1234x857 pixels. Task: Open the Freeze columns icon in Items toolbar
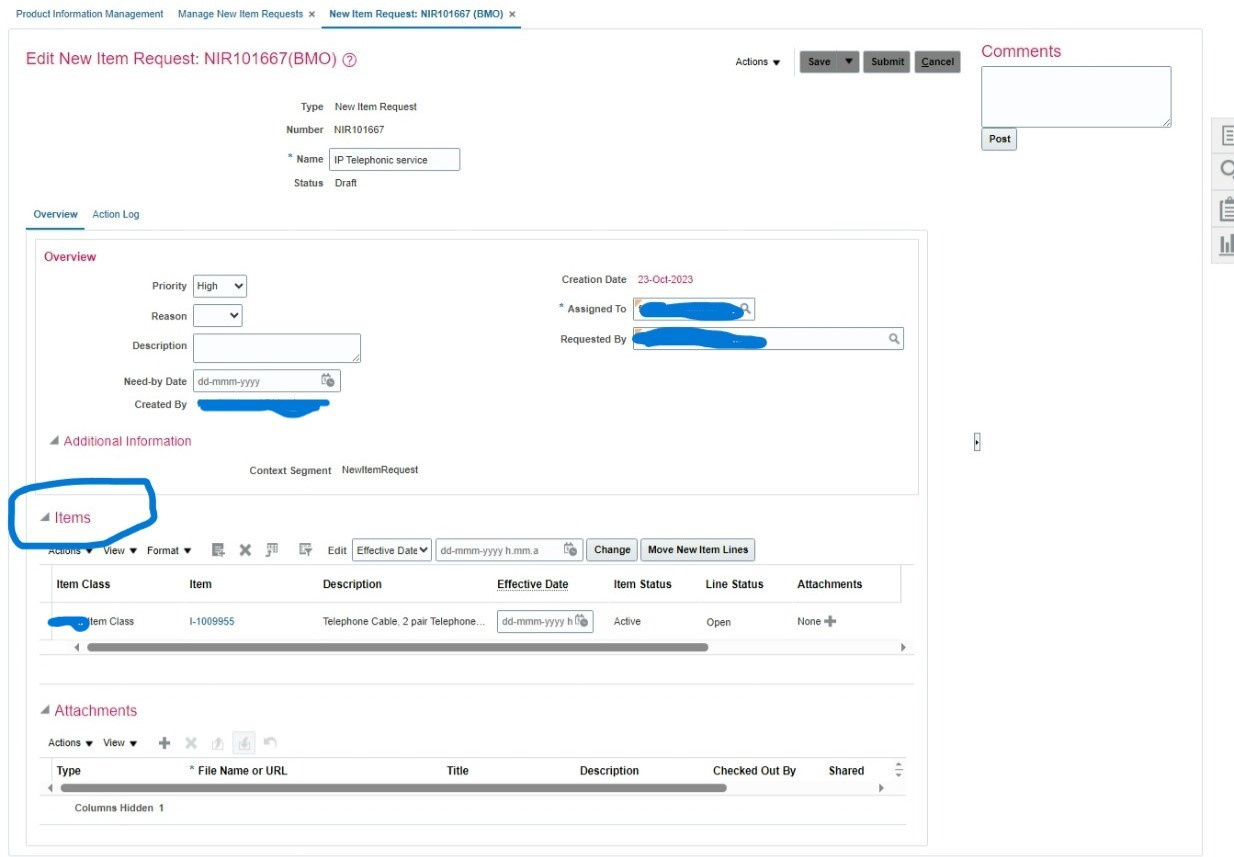303,549
